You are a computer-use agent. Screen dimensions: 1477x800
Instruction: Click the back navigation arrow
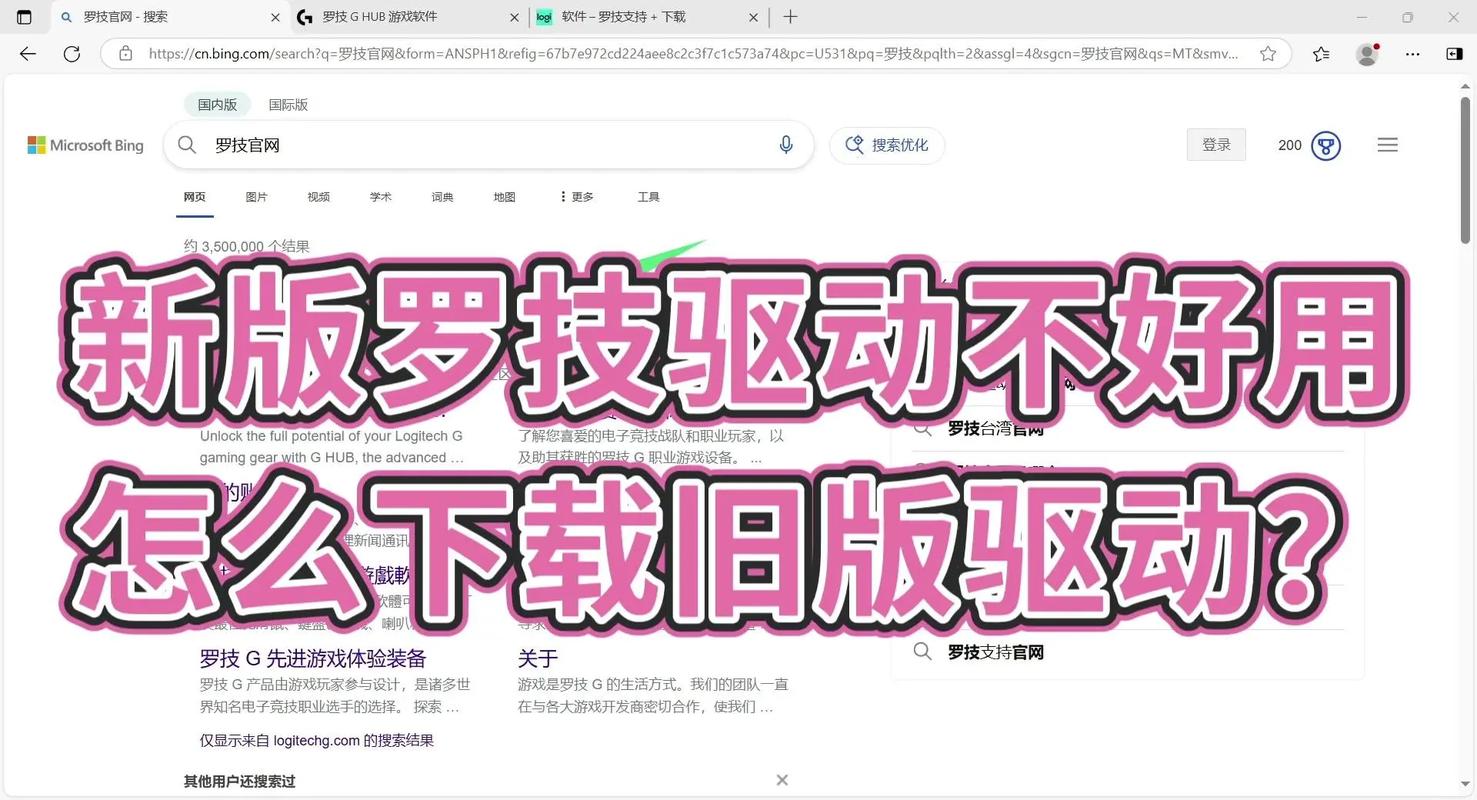26,54
